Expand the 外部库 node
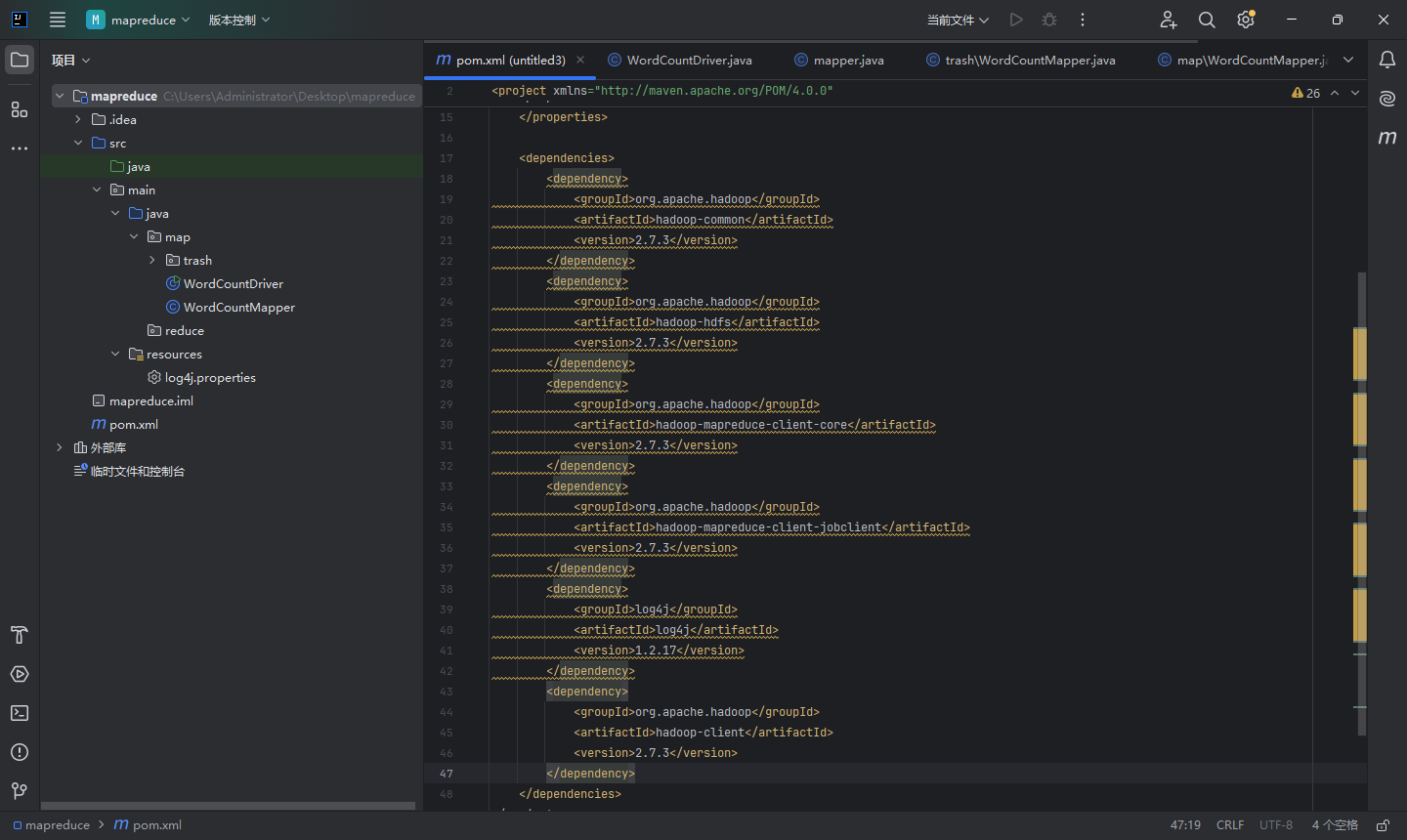The height and width of the screenshot is (840, 1407). (60, 447)
